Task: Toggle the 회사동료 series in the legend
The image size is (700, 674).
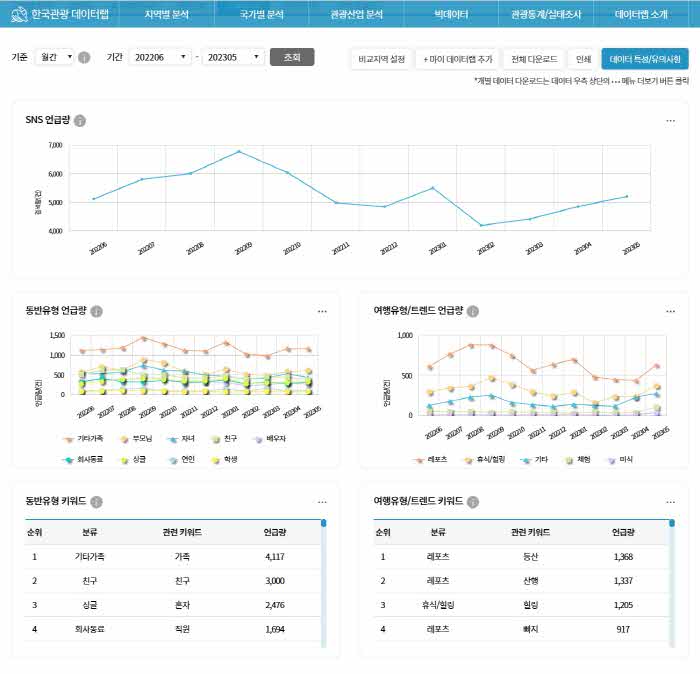Action: [x=84, y=460]
